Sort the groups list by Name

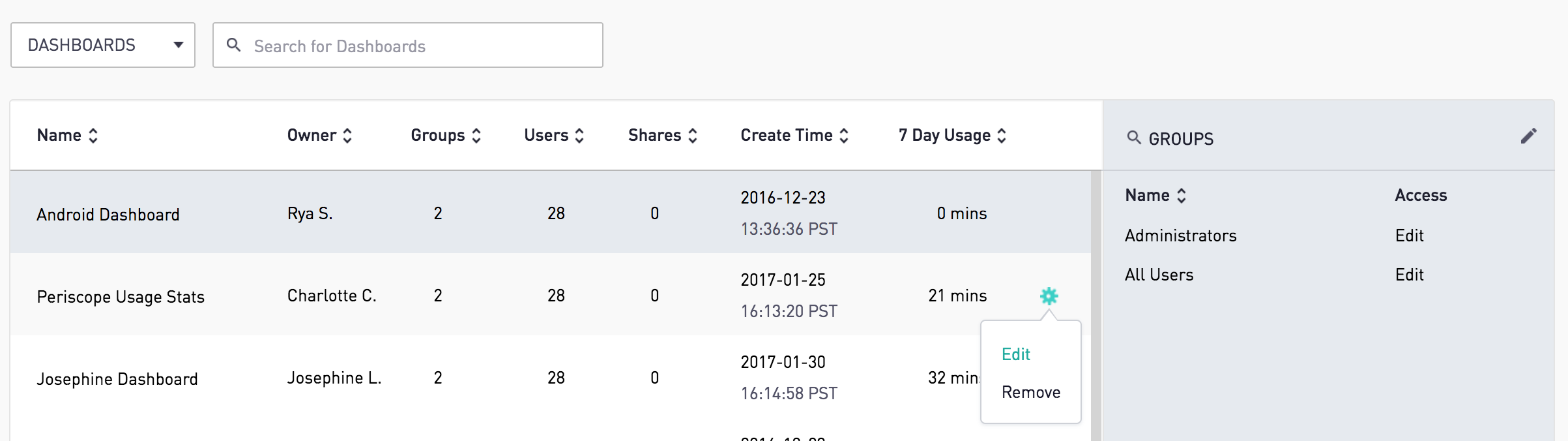click(x=1182, y=196)
